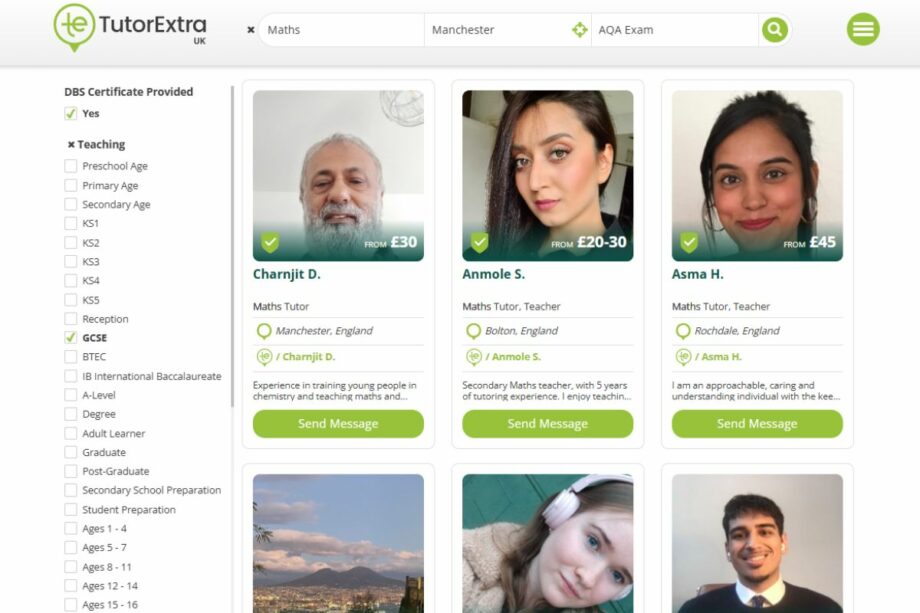This screenshot has width=920, height=613.
Task: Clear search with the X icon before Maths
Action: tap(251, 30)
